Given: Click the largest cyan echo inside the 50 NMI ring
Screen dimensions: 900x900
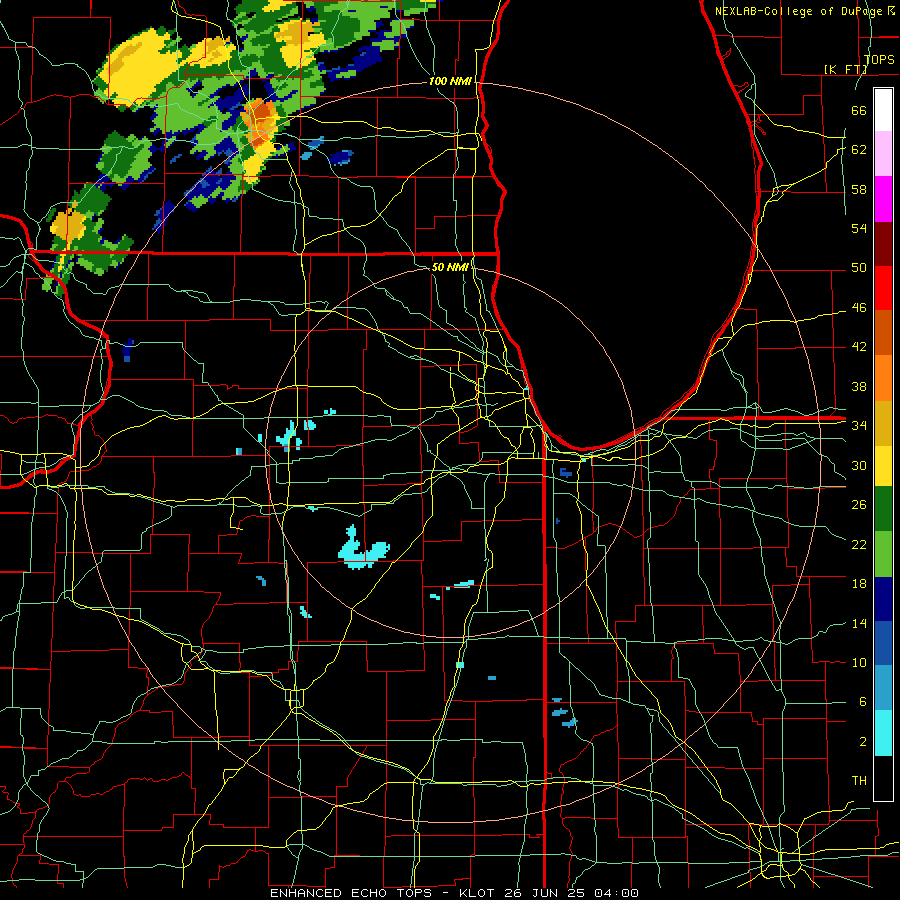Looking at the screenshot, I should coord(363,549).
